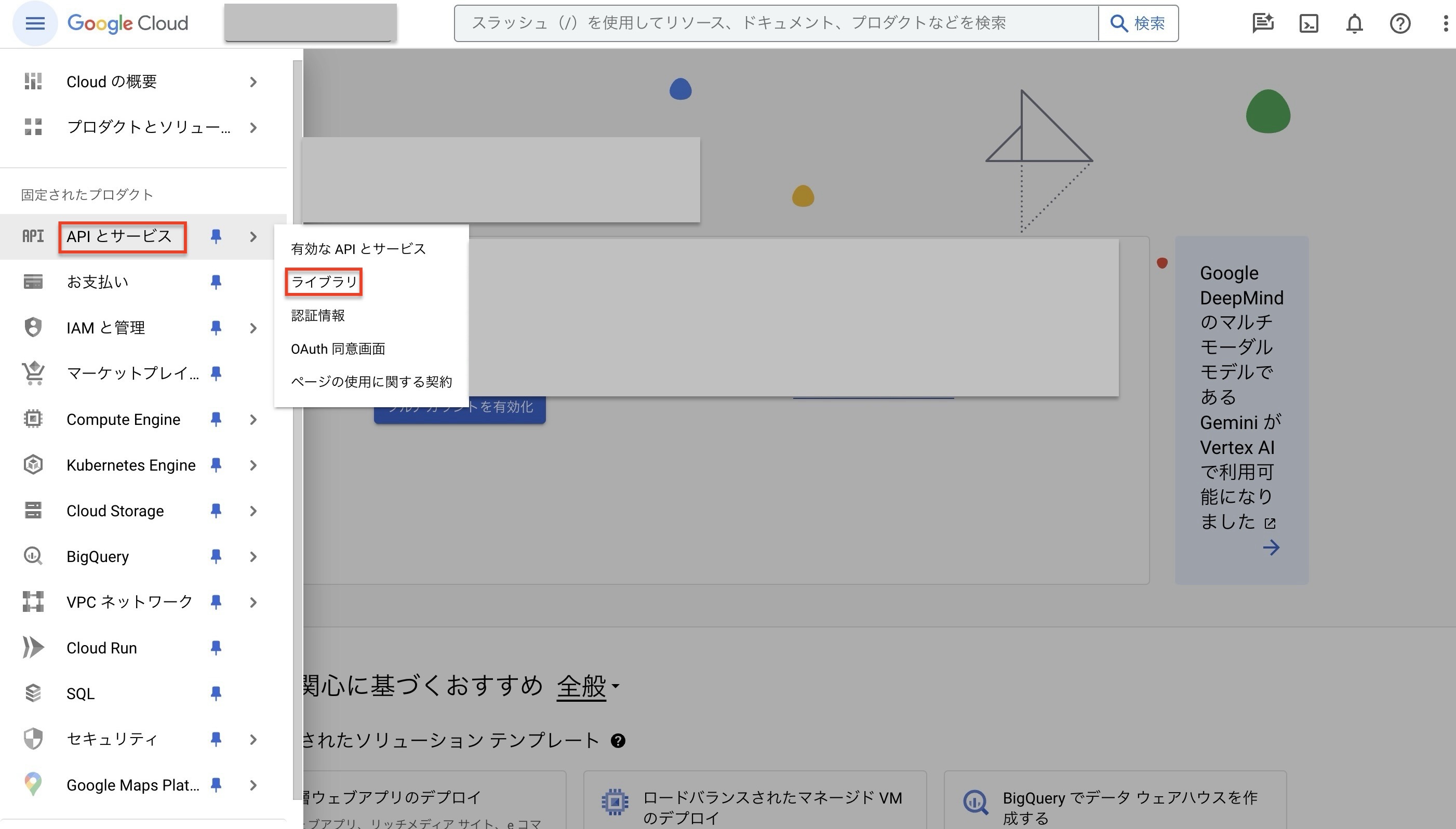Image resolution: width=1456 pixels, height=829 pixels.
Task: Unpin BigQuery from pinned products
Action: click(216, 556)
